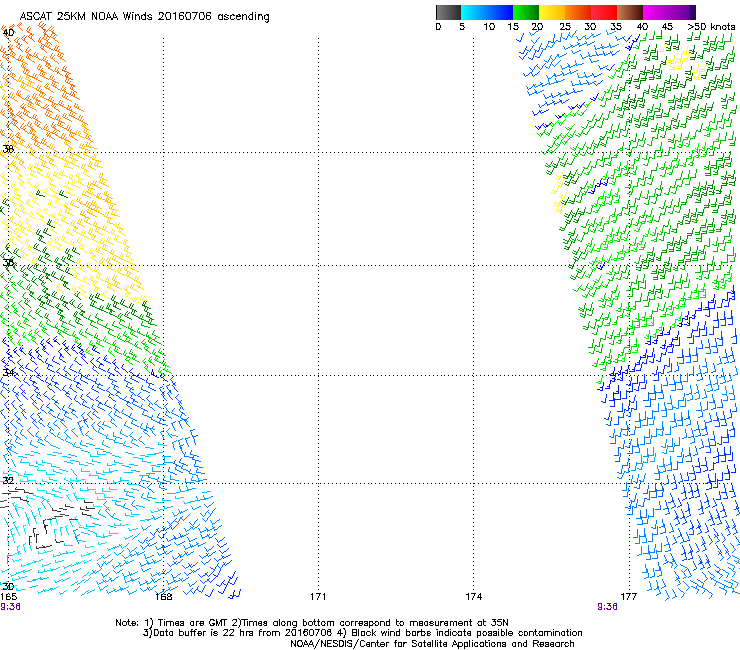Click the latitude label '32'
Image resolution: width=740 pixels, height=650 pixels.
pos(8,481)
